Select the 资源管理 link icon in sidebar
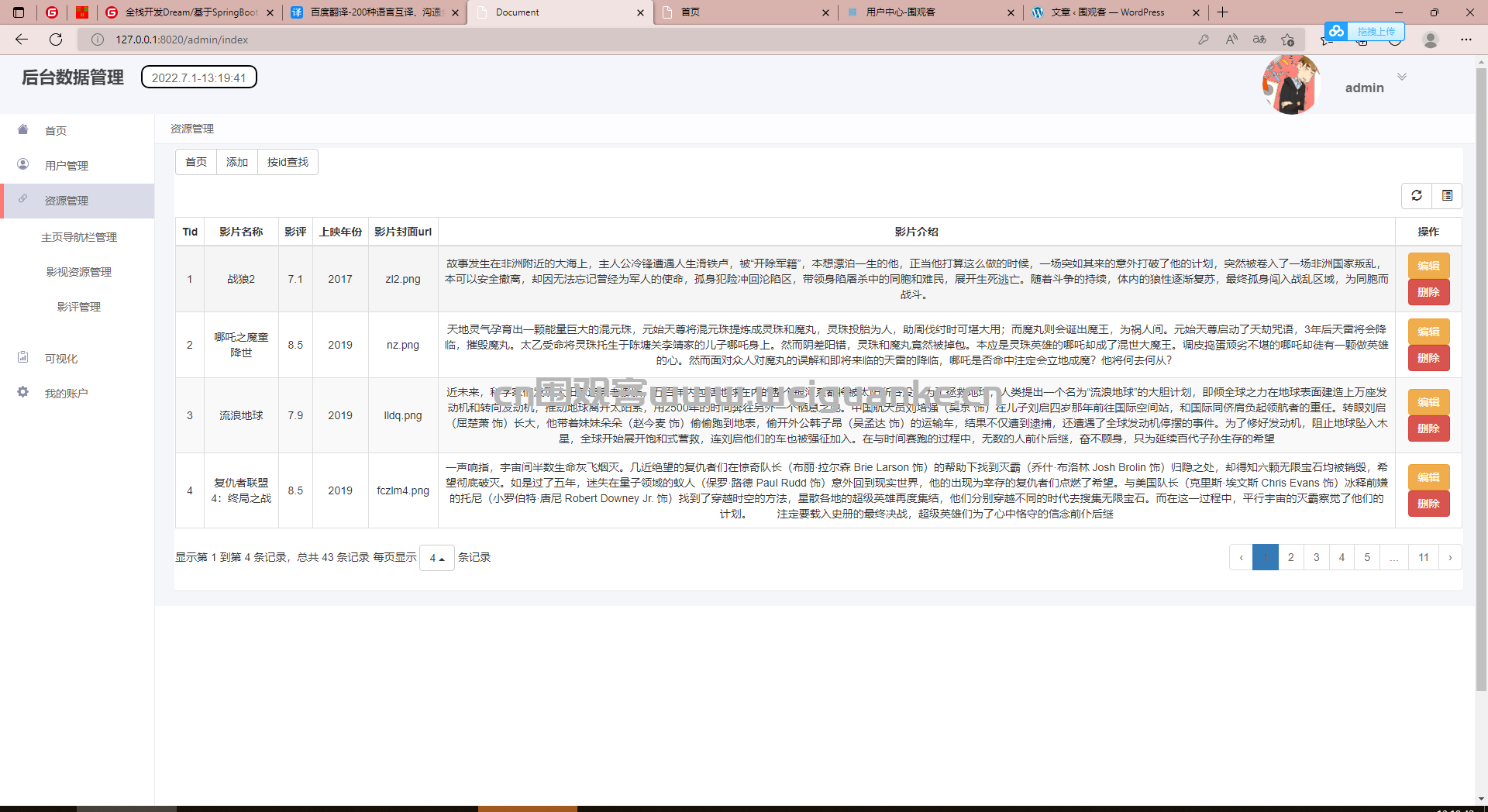 click(x=22, y=199)
